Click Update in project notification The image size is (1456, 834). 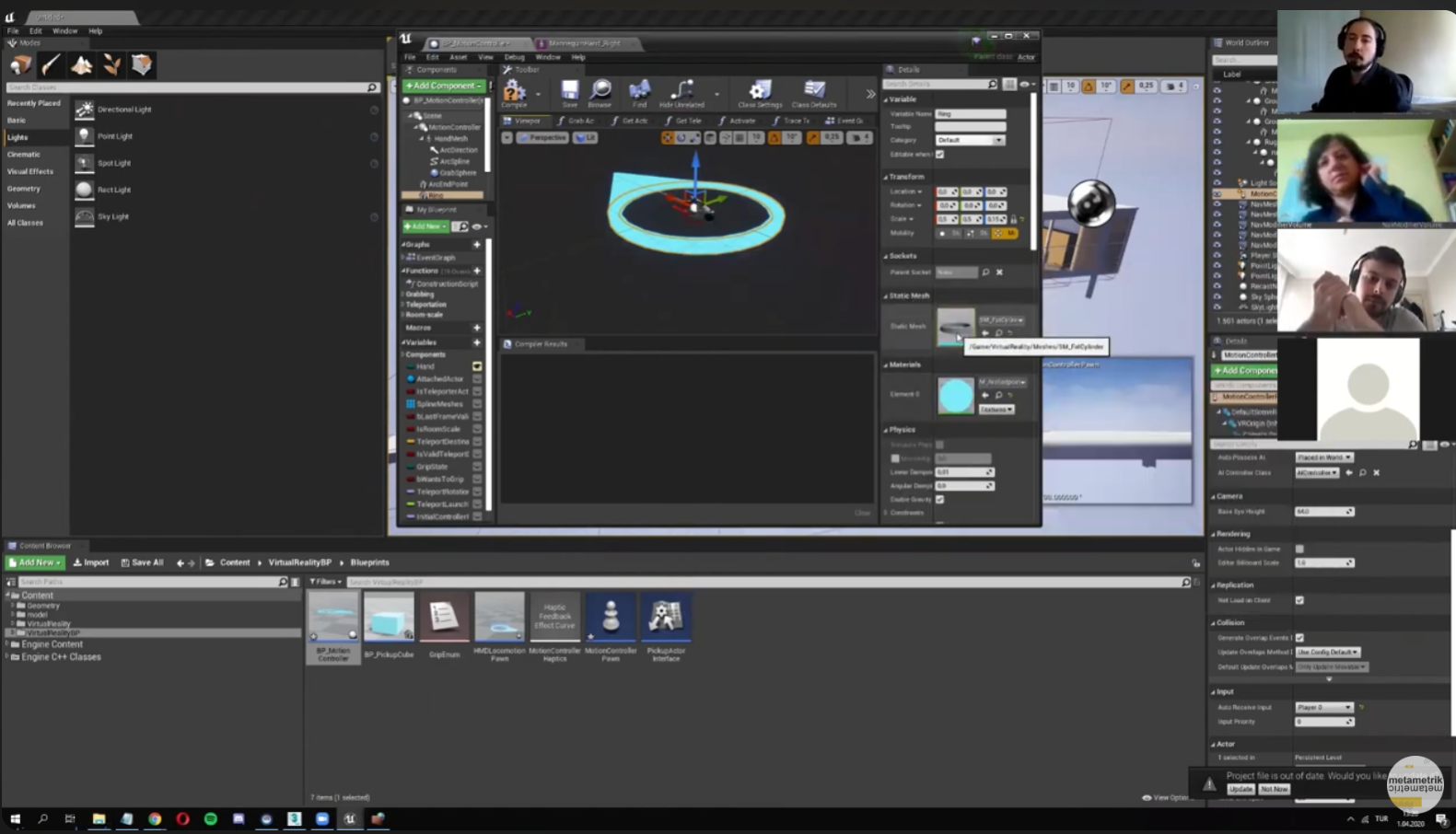[x=1241, y=789]
